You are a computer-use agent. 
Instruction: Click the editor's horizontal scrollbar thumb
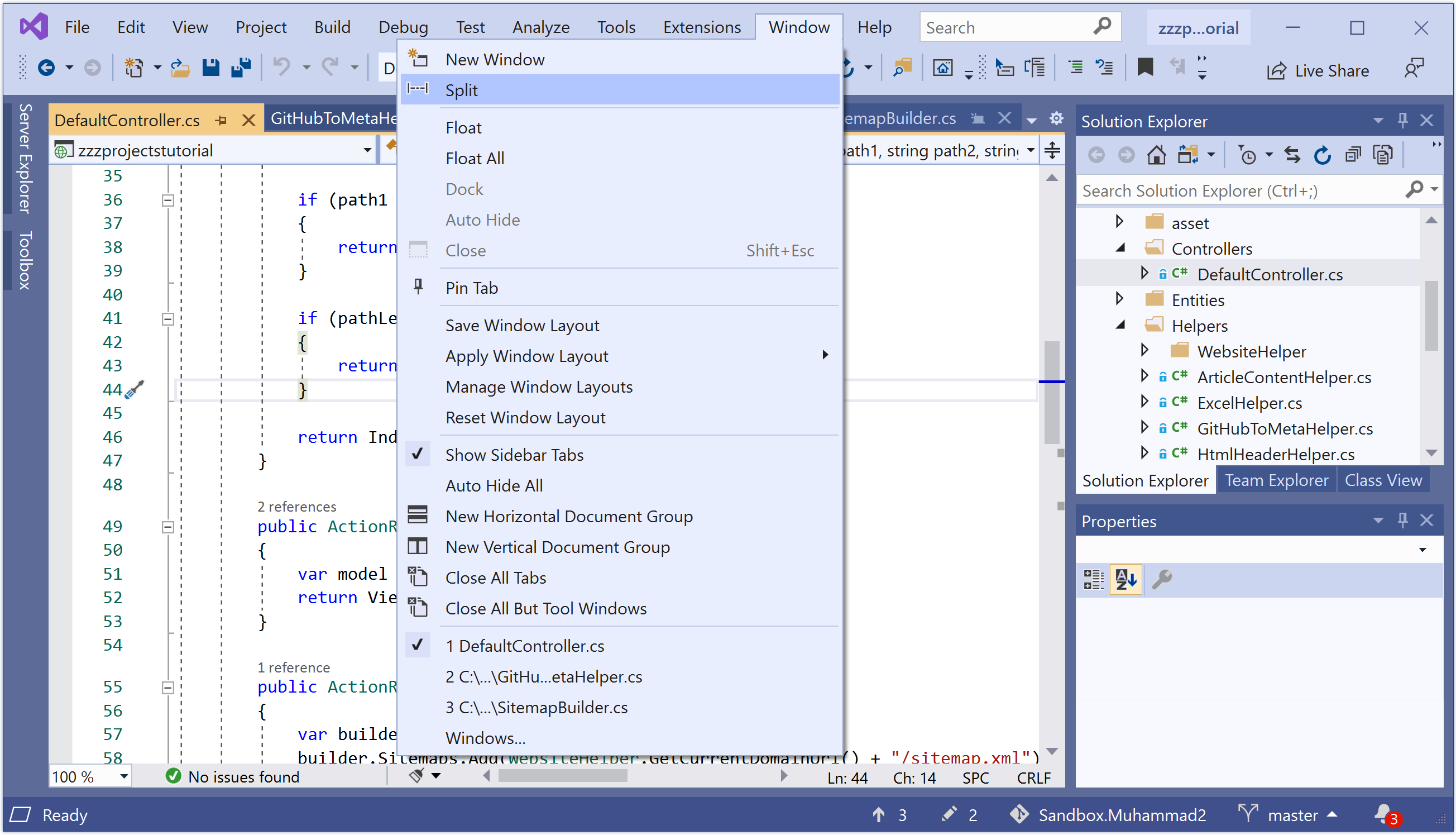pyautogui.click(x=562, y=776)
